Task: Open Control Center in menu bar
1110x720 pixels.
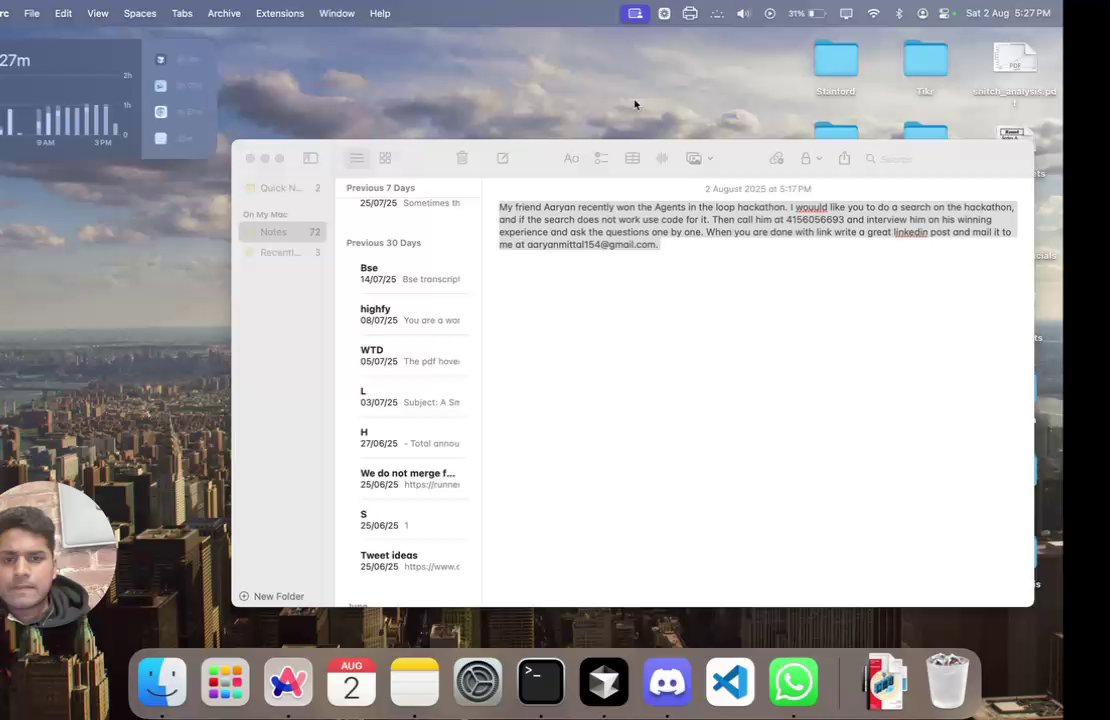Action: point(945,13)
